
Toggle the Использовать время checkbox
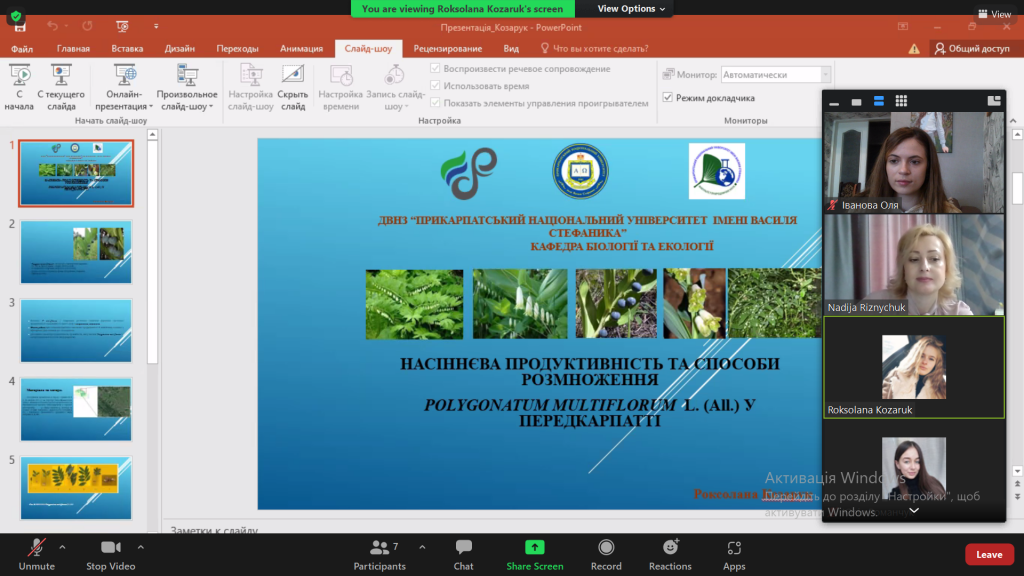pyautogui.click(x=435, y=86)
